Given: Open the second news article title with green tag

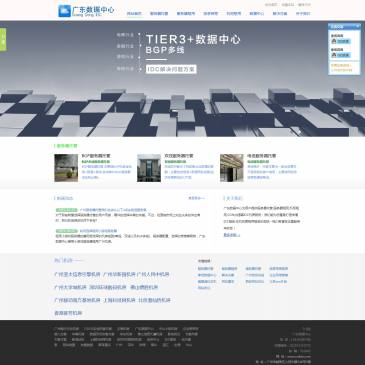Looking at the screenshot, I should tap(98, 231).
